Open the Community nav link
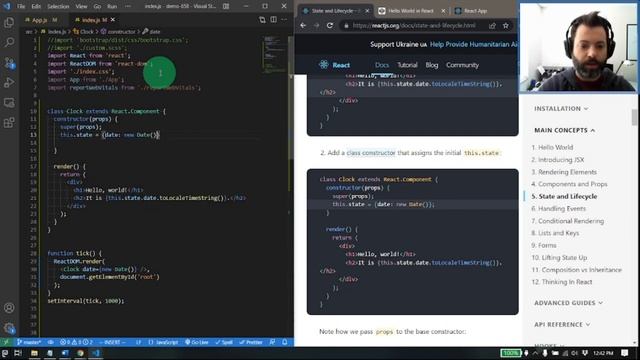This screenshot has width=640, height=360. pos(462,65)
